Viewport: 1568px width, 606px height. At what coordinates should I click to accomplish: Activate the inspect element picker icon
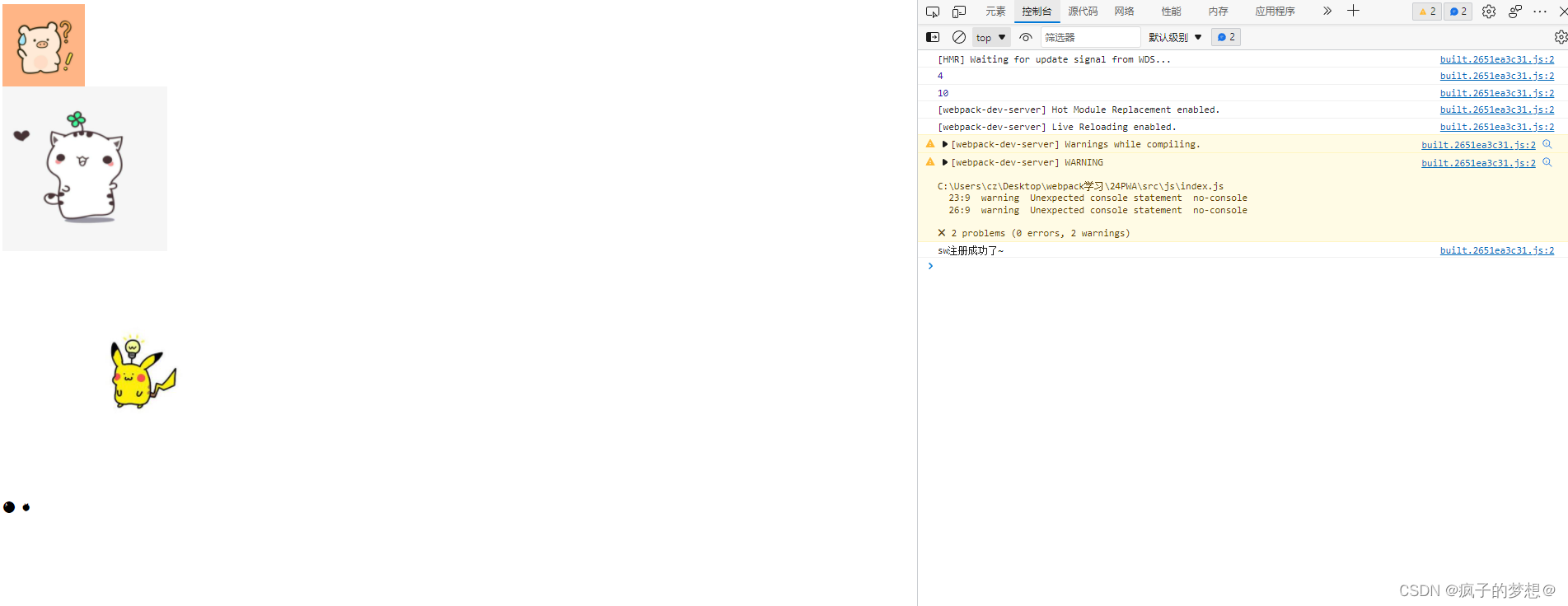click(933, 12)
